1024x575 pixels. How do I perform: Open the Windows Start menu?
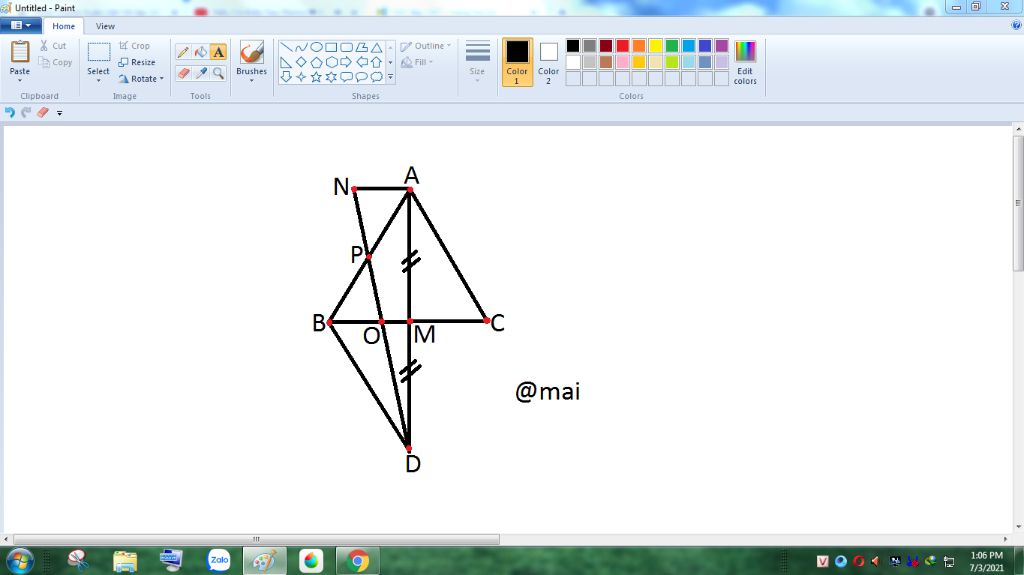pos(19,561)
